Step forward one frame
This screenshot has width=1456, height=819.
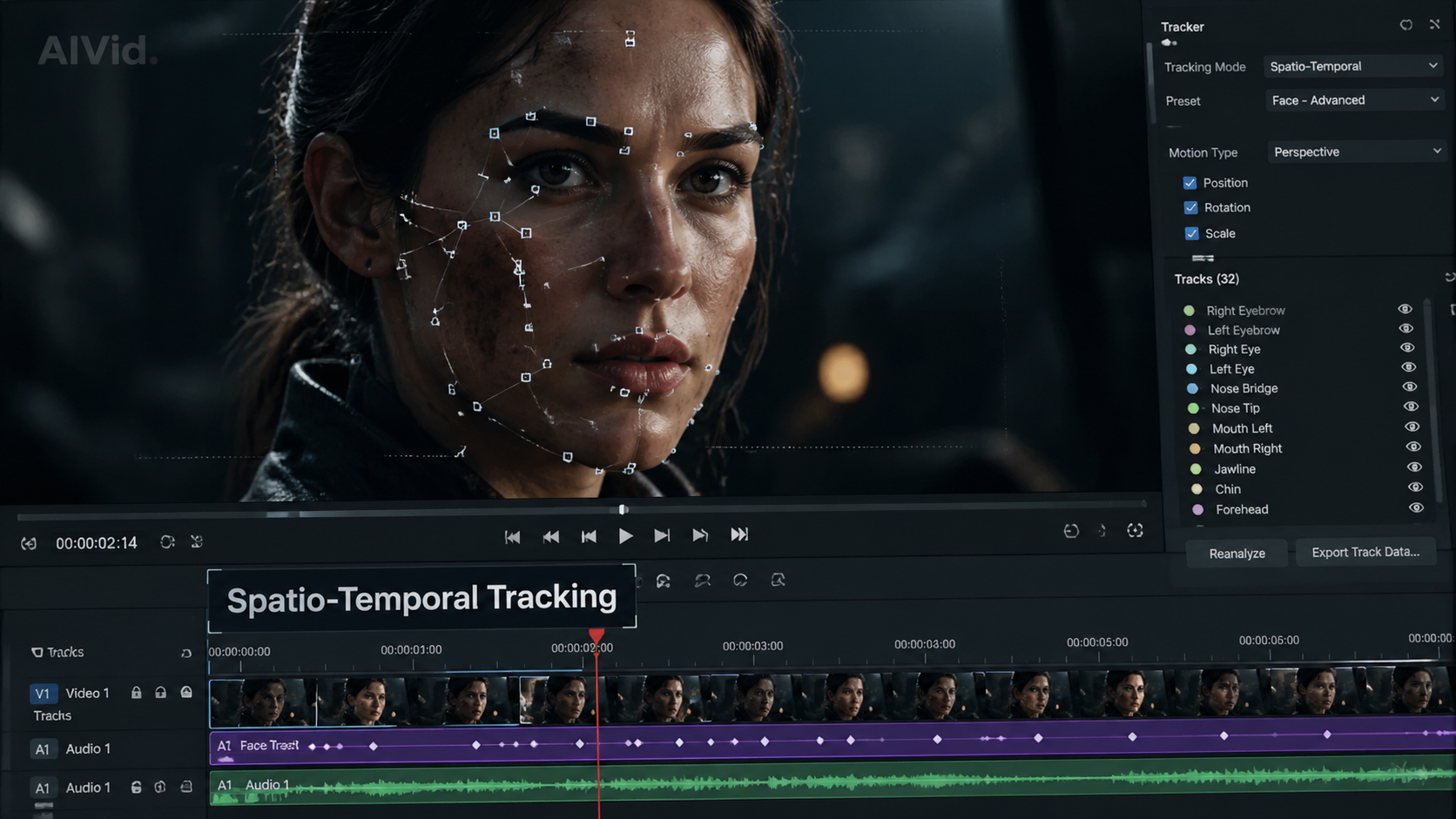click(662, 536)
